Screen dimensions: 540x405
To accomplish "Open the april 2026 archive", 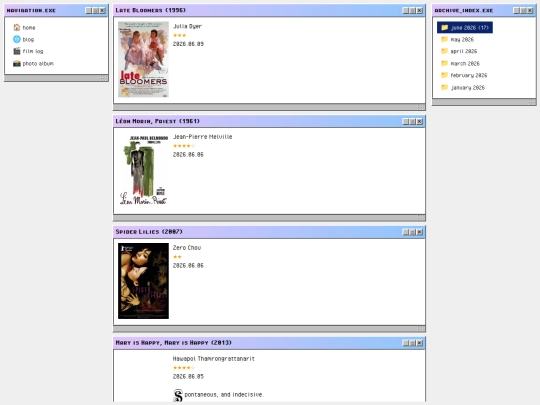I will pyautogui.click(x=464, y=51).
